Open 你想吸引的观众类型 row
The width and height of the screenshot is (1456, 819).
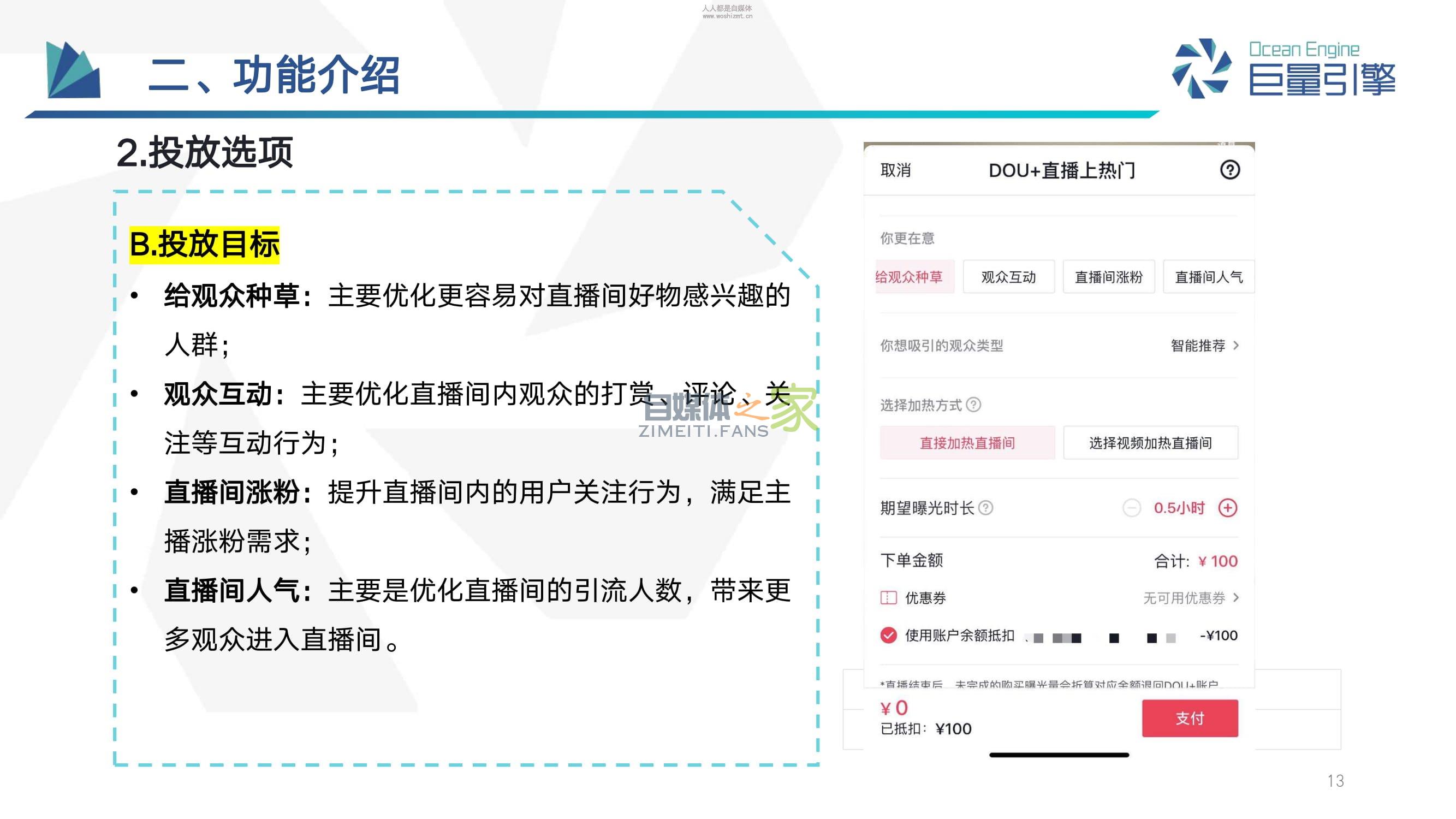(x=941, y=346)
